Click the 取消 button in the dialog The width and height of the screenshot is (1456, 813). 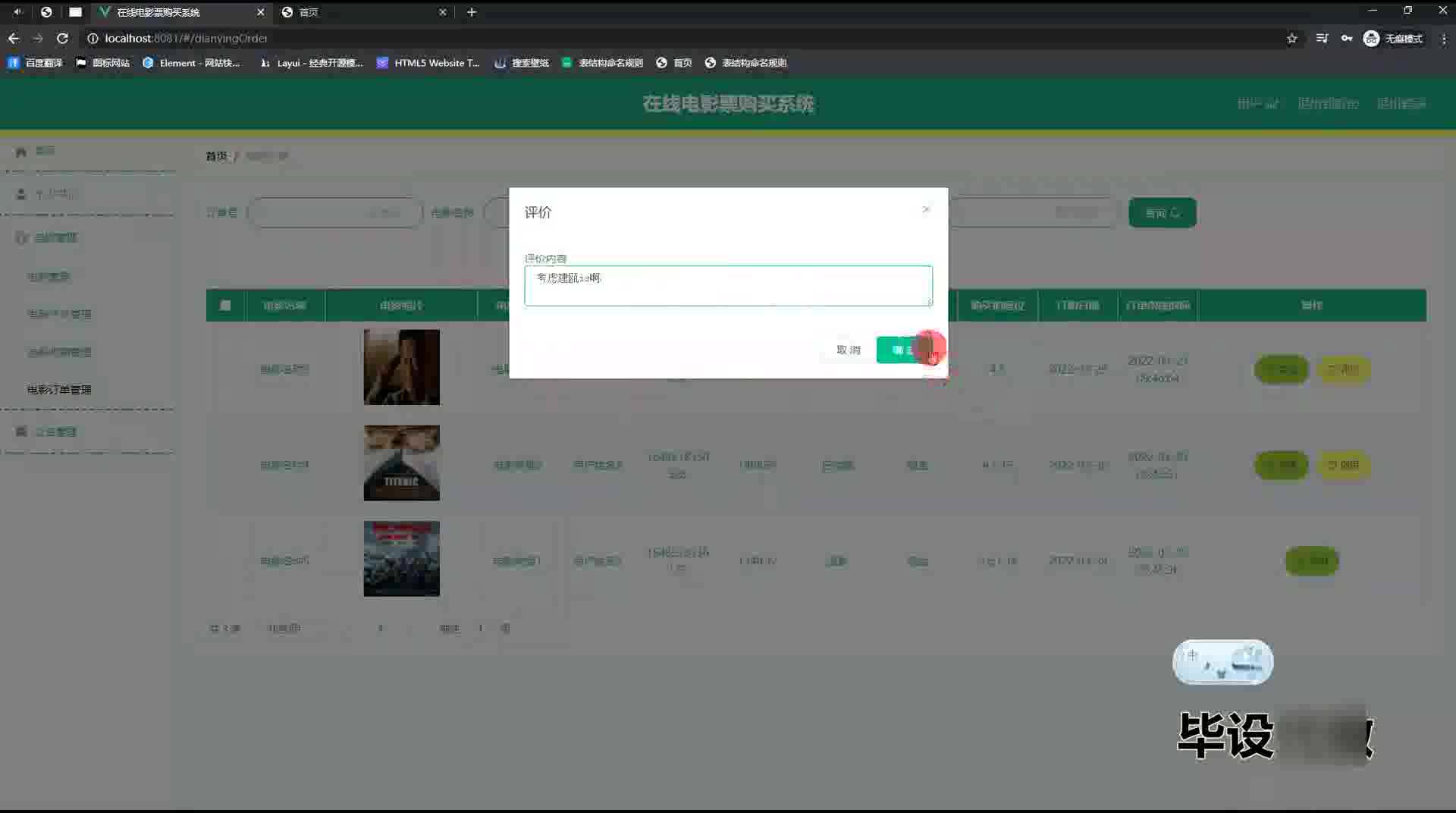click(848, 350)
